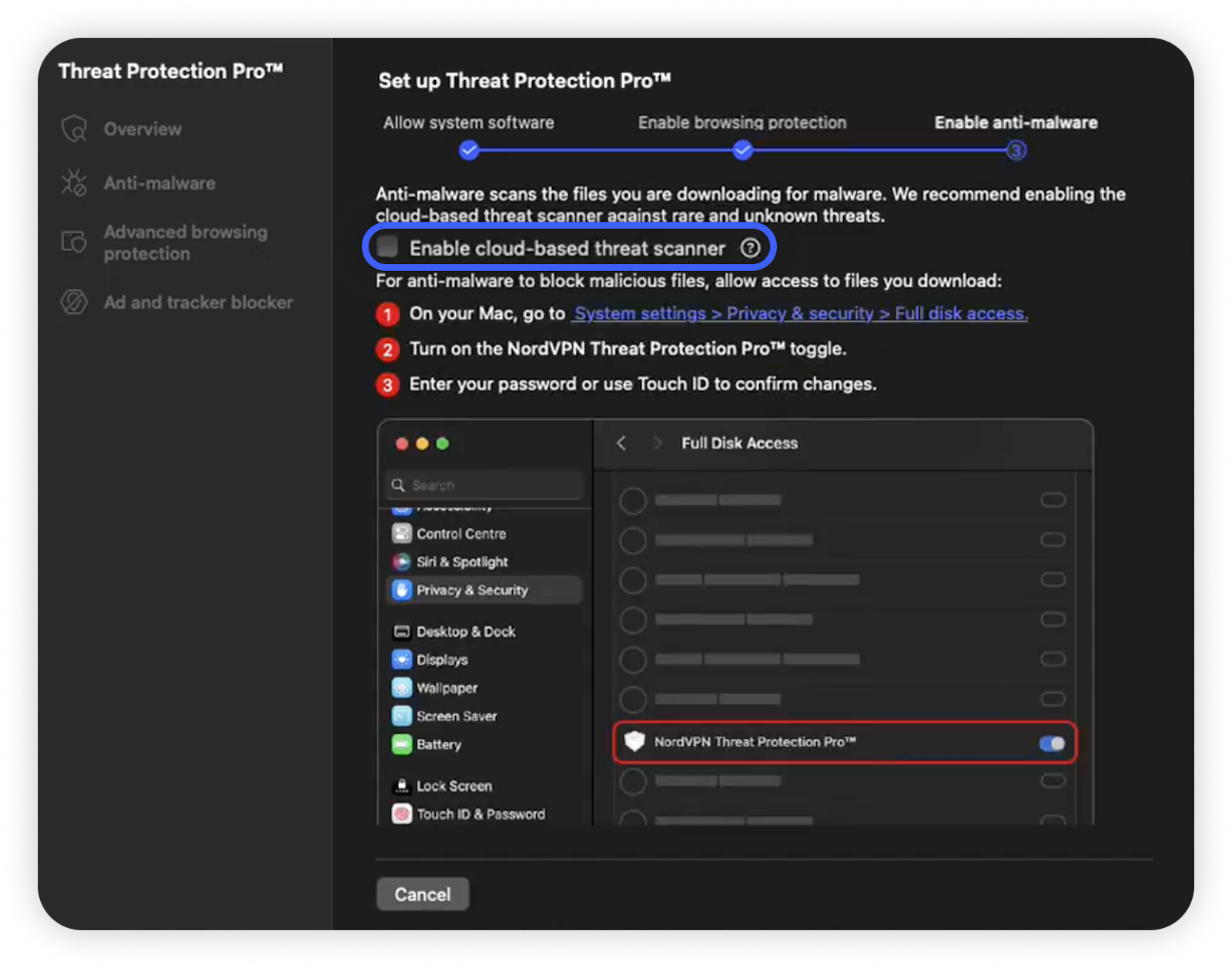The image size is (1232, 968).
Task: Click forward chevron beside Full Disk Access
Action: pyautogui.click(x=657, y=443)
